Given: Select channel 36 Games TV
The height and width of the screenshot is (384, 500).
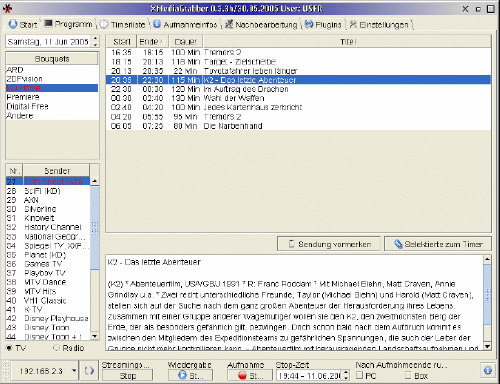Looking at the screenshot, I should [48, 264].
